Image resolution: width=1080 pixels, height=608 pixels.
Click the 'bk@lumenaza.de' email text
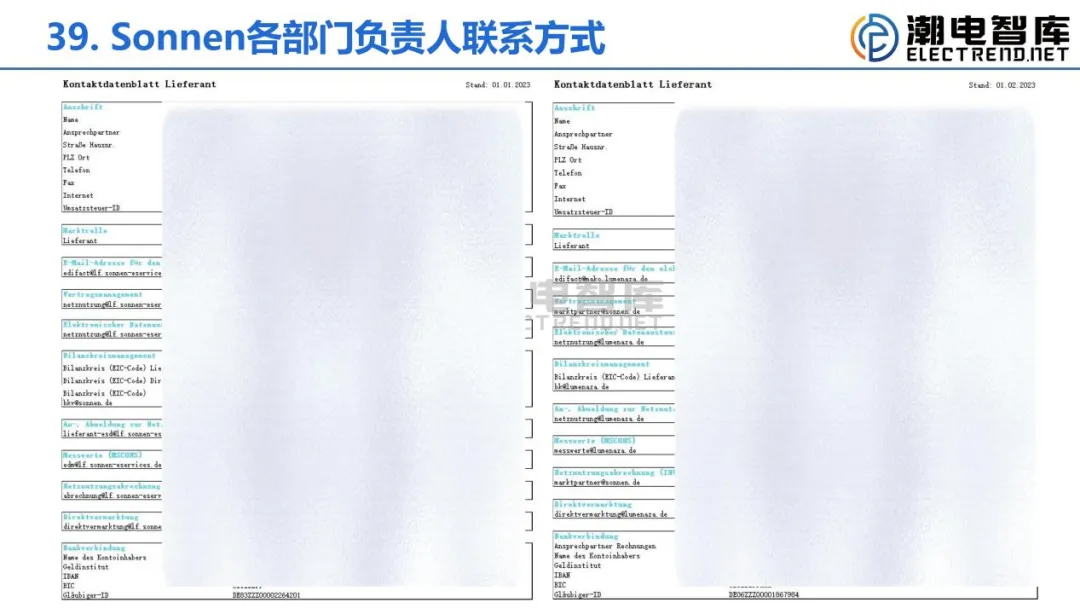[x=581, y=387]
